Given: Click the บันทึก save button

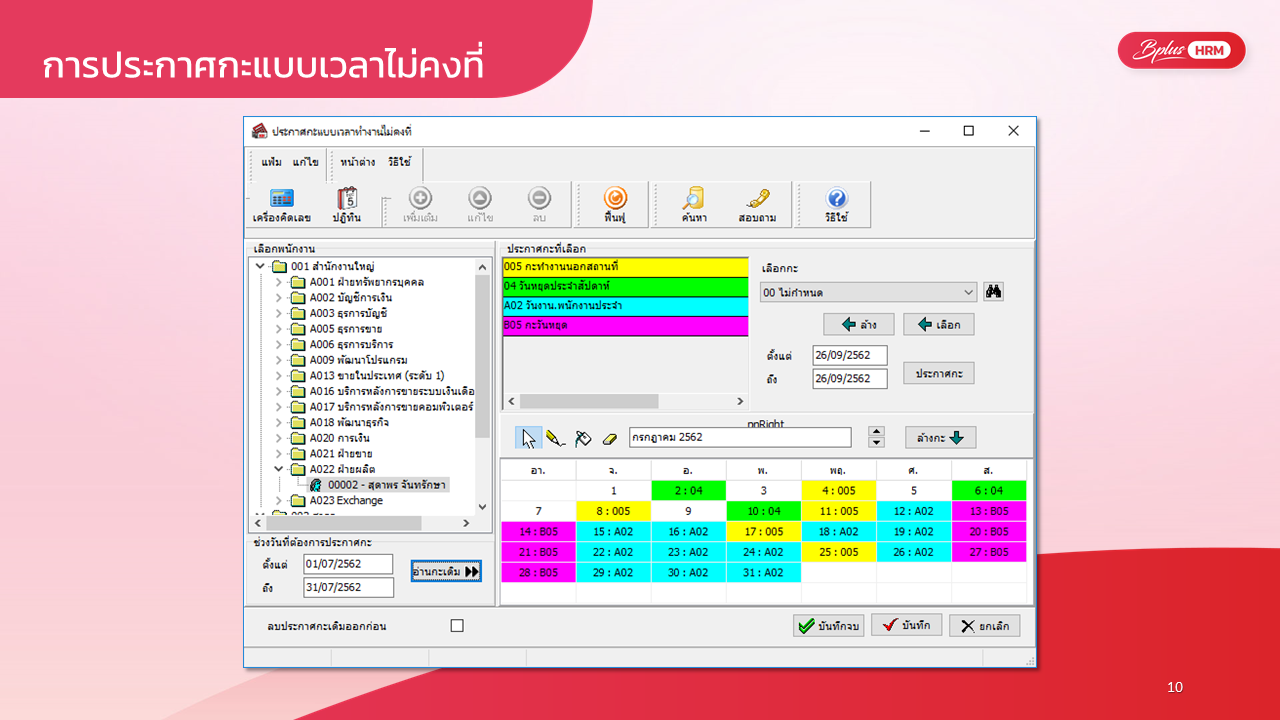Looking at the screenshot, I should click(x=906, y=625).
